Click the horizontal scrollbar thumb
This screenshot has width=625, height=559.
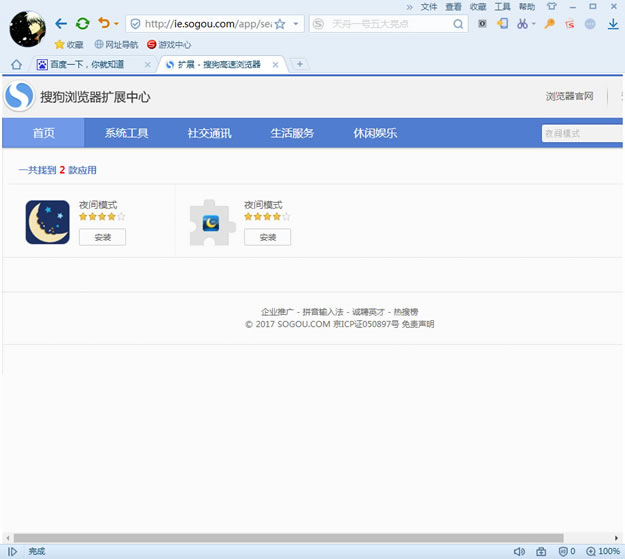[289, 538]
